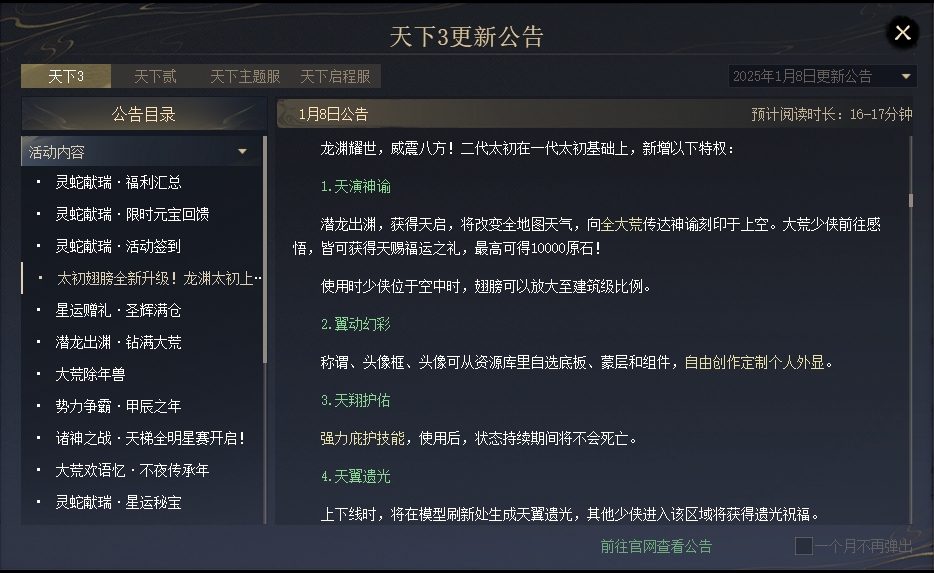Image resolution: width=934 pixels, height=573 pixels.
Task: Open 势力争霸·甲辰之年 announcement
Action: pos(118,406)
